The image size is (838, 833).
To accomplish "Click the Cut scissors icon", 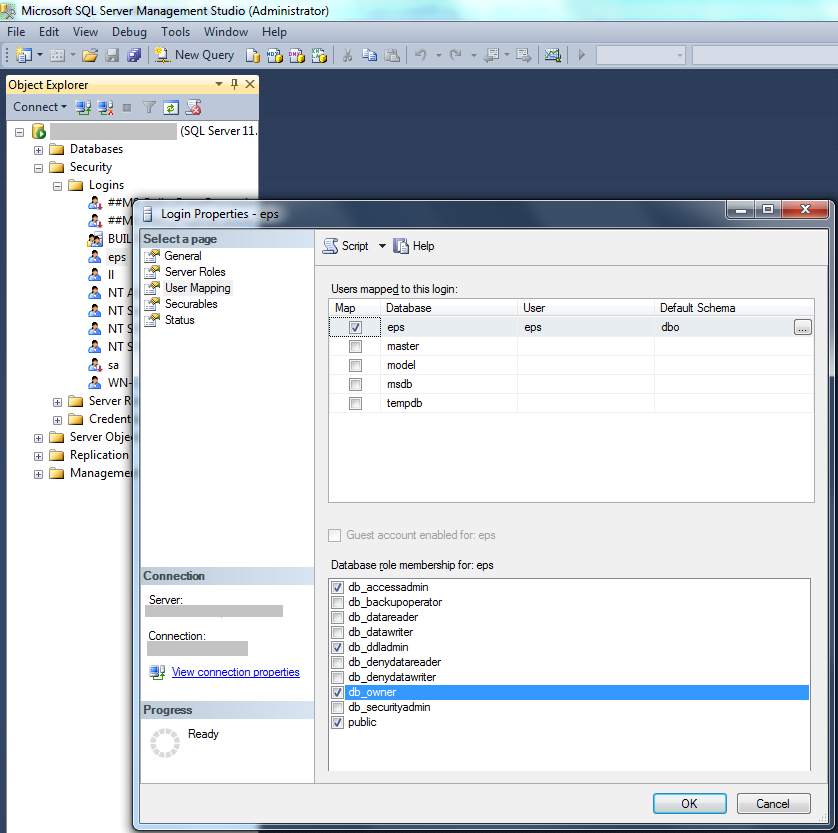I will point(347,55).
